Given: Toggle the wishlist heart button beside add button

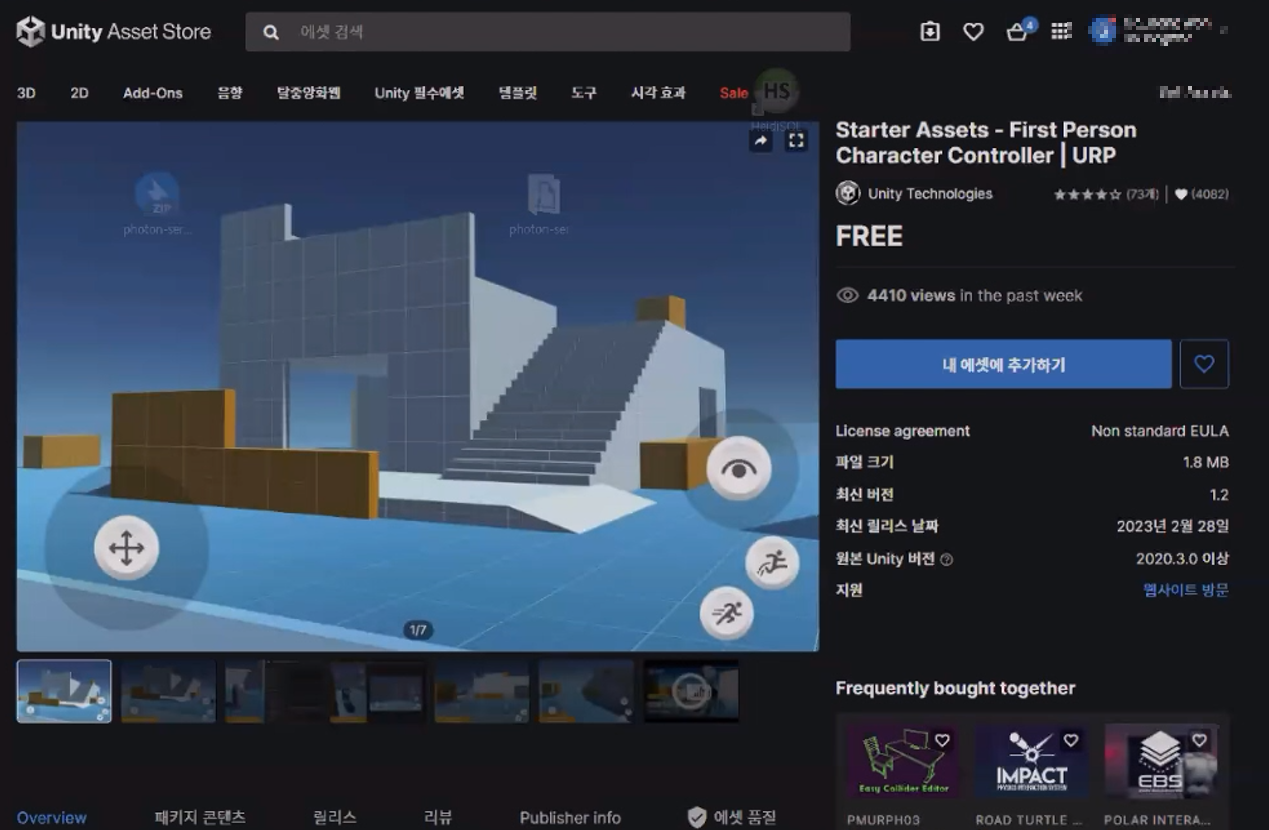Looking at the screenshot, I should (1204, 364).
